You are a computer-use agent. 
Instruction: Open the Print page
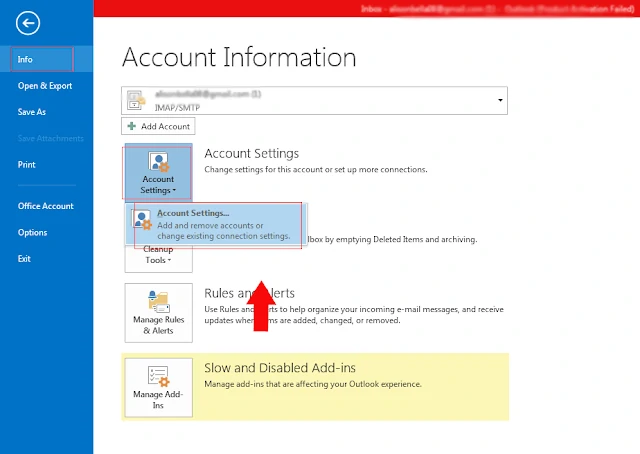(27, 165)
